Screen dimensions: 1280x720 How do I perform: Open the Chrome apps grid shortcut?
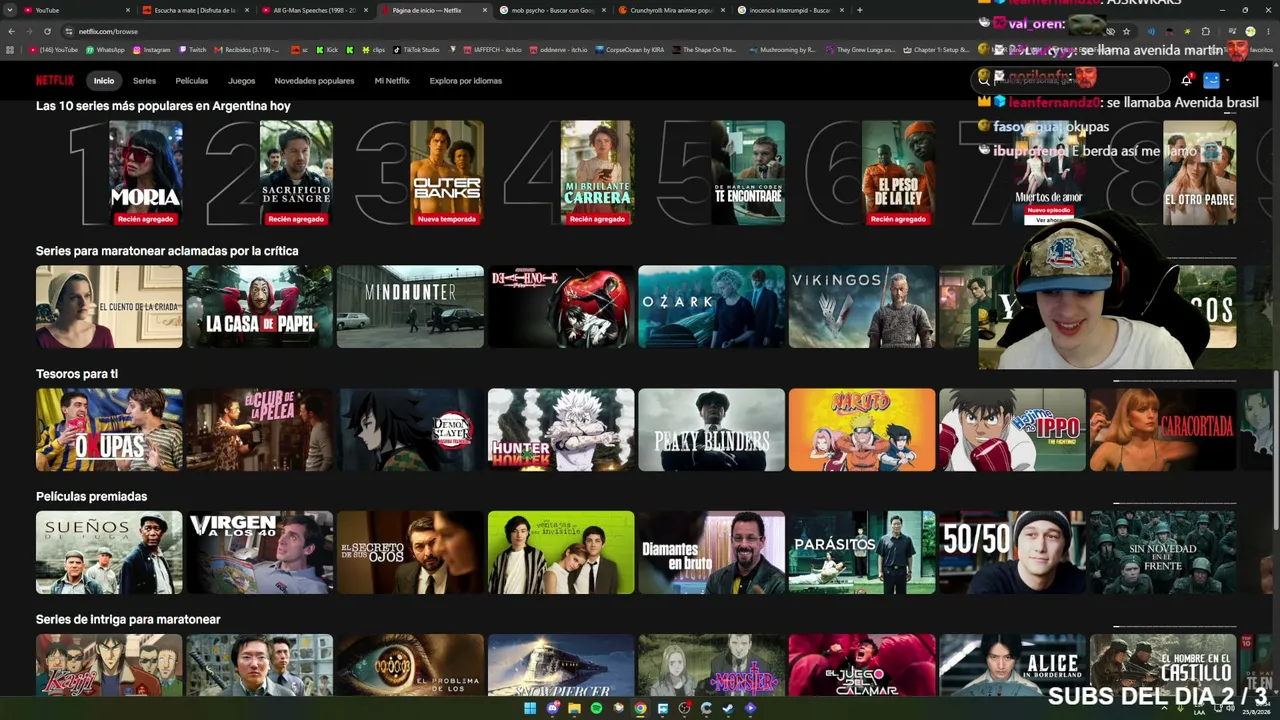click(10, 50)
